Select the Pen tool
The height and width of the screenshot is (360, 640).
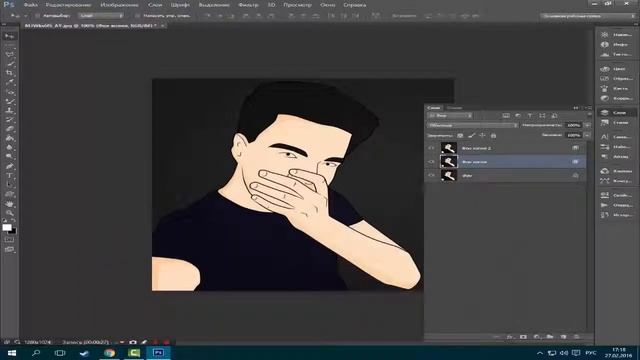pos(9,166)
